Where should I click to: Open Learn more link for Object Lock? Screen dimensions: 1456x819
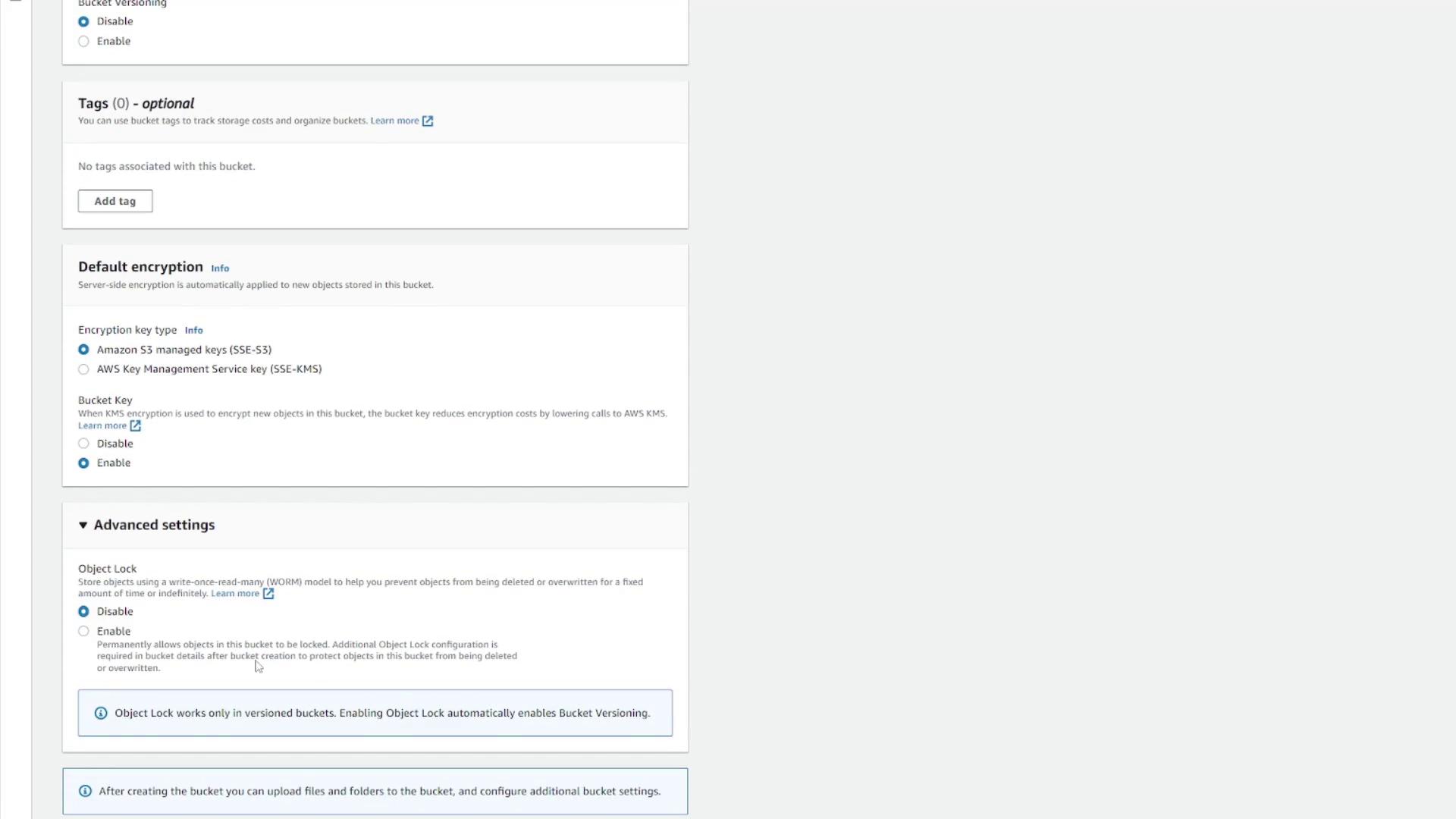click(235, 594)
